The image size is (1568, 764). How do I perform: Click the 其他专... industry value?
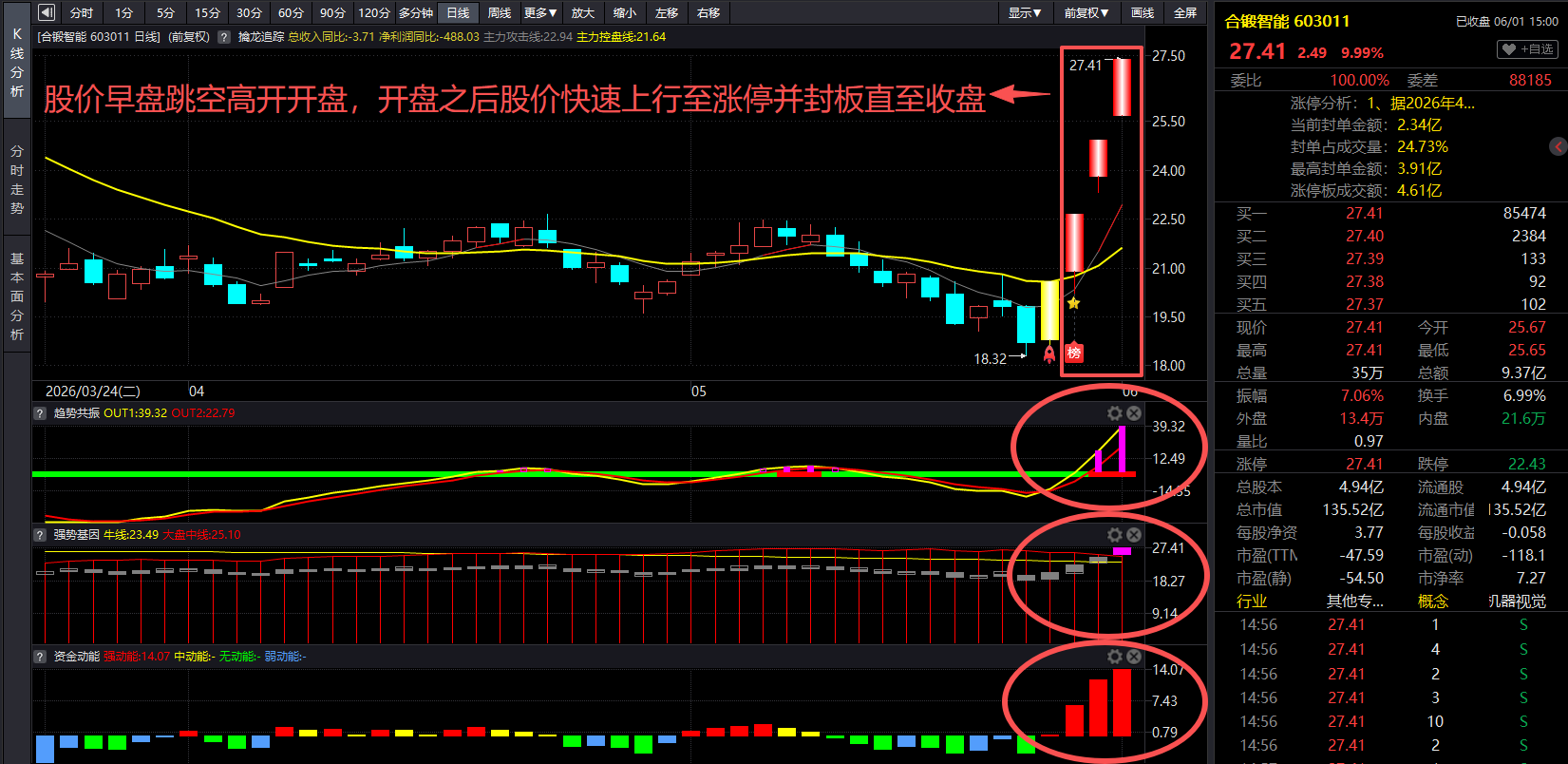[1355, 601]
